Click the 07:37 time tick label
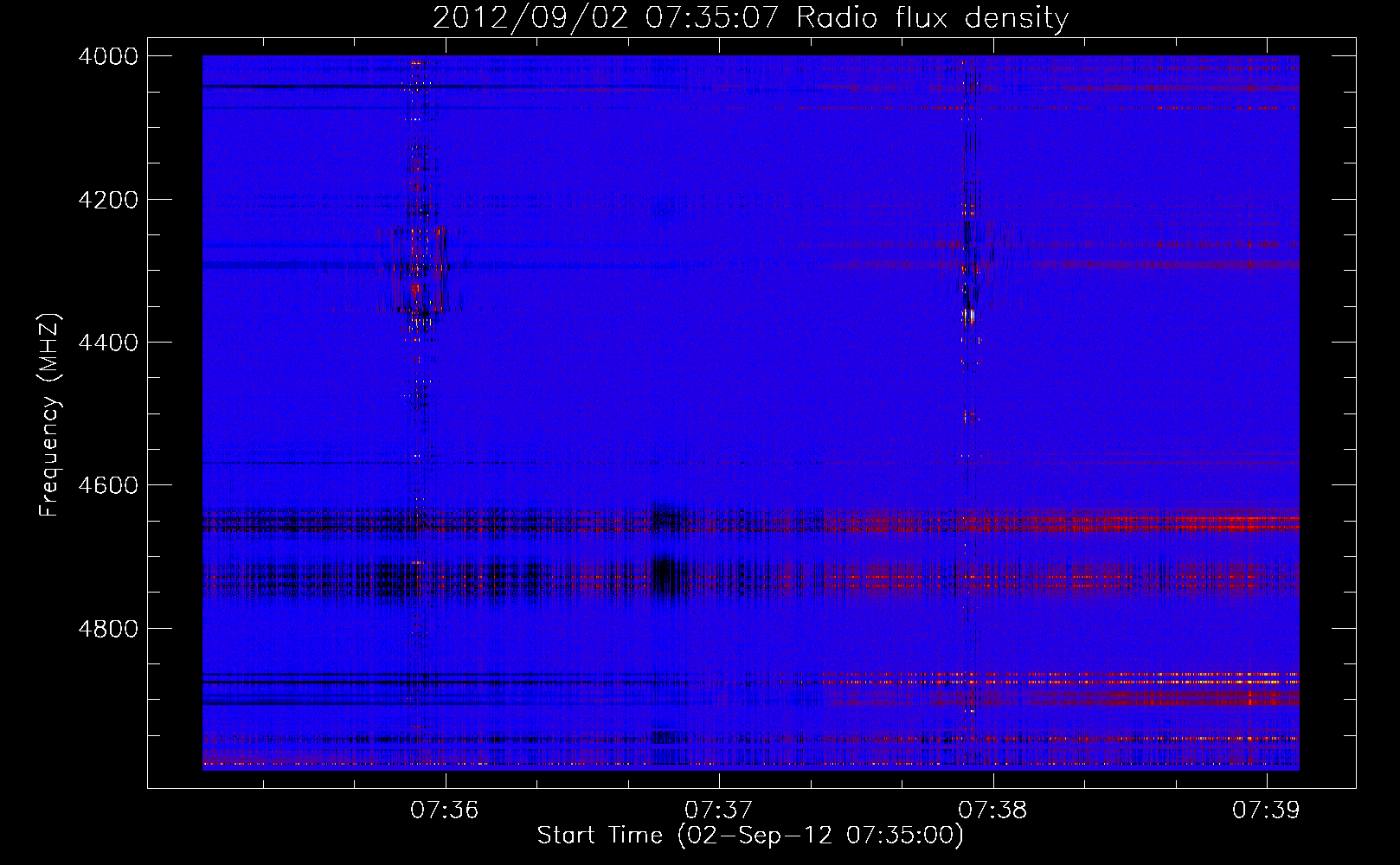Image resolution: width=1400 pixels, height=865 pixels. point(719,810)
